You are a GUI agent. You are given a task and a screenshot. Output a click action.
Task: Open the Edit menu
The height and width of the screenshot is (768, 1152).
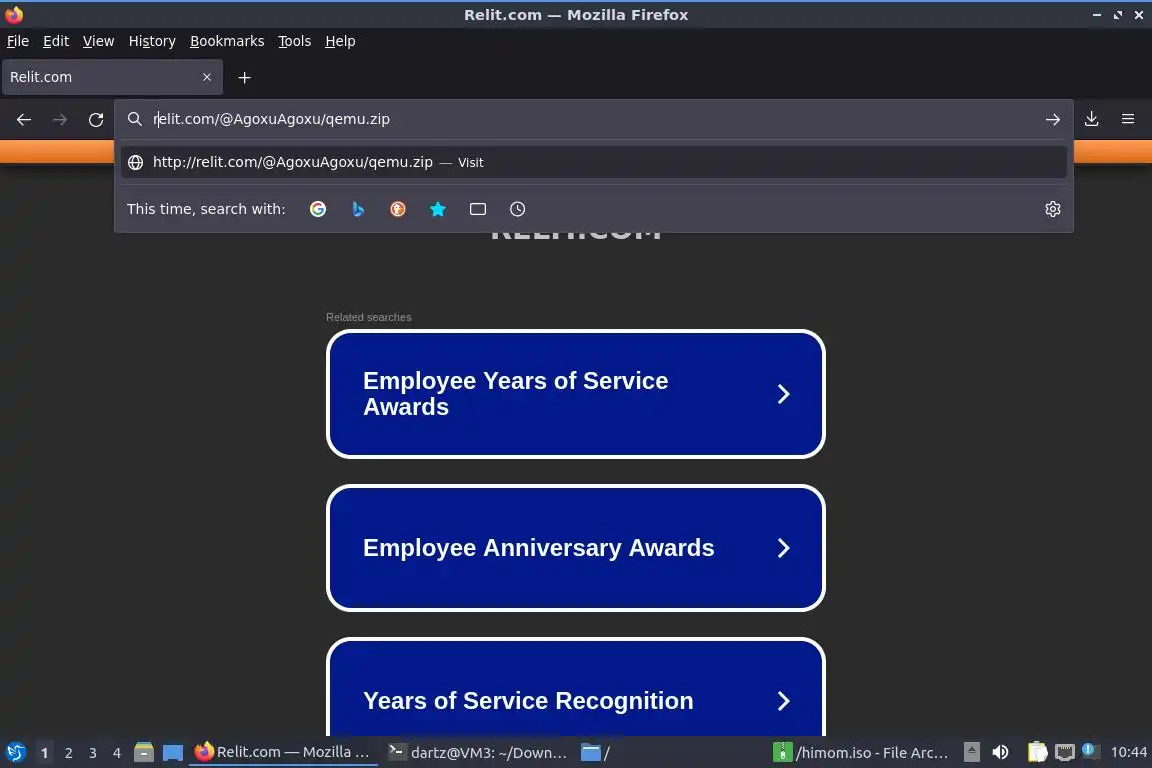click(x=56, y=41)
